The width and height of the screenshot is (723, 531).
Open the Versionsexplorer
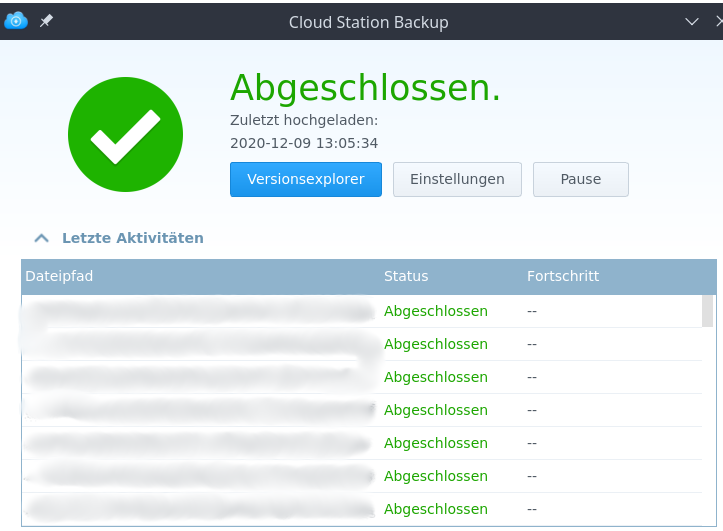tap(306, 179)
